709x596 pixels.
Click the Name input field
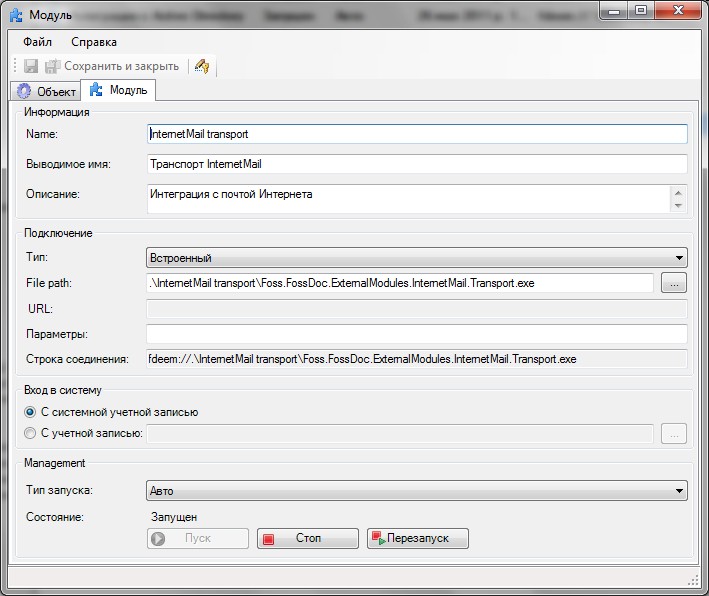[x=416, y=133]
